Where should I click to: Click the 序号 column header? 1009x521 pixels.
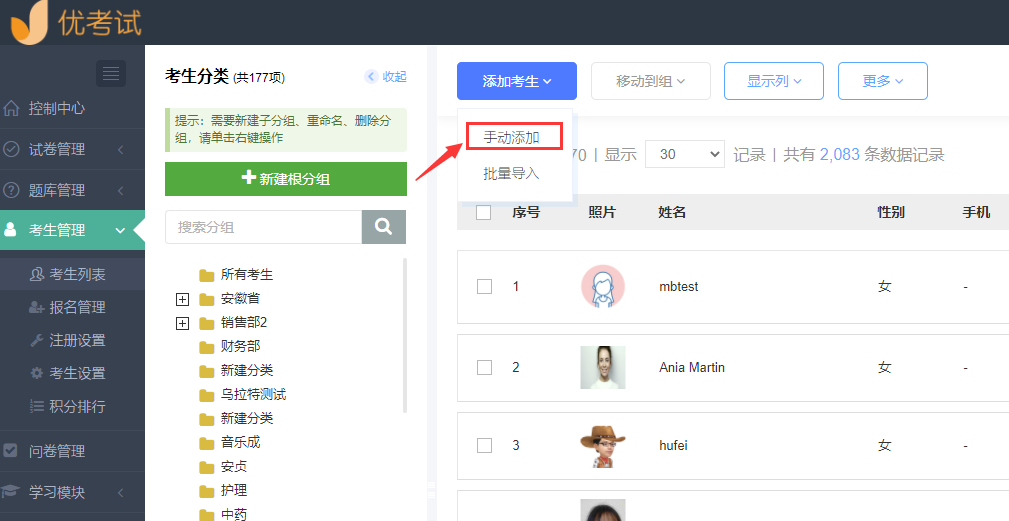(x=526, y=212)
